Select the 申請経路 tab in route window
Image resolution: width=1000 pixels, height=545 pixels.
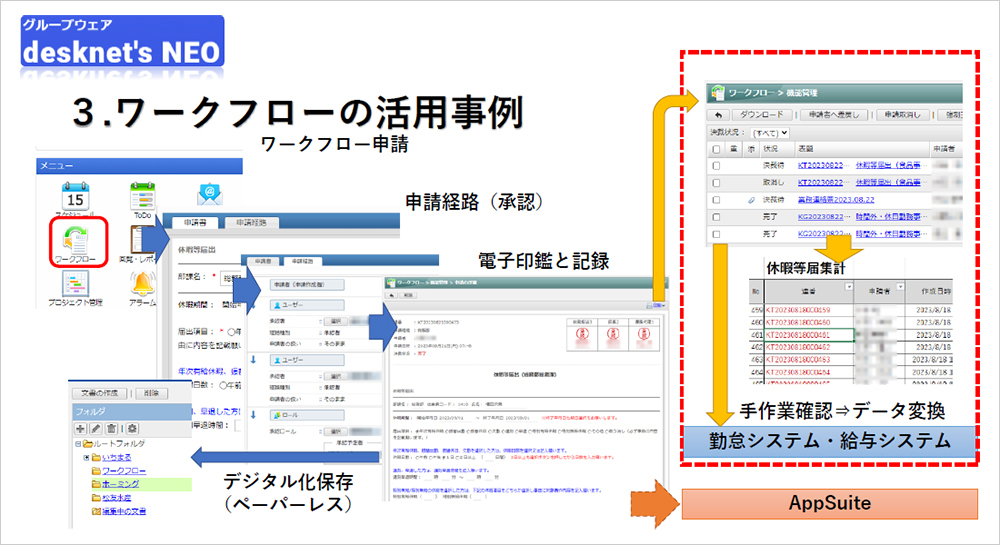tap(302, 261)
